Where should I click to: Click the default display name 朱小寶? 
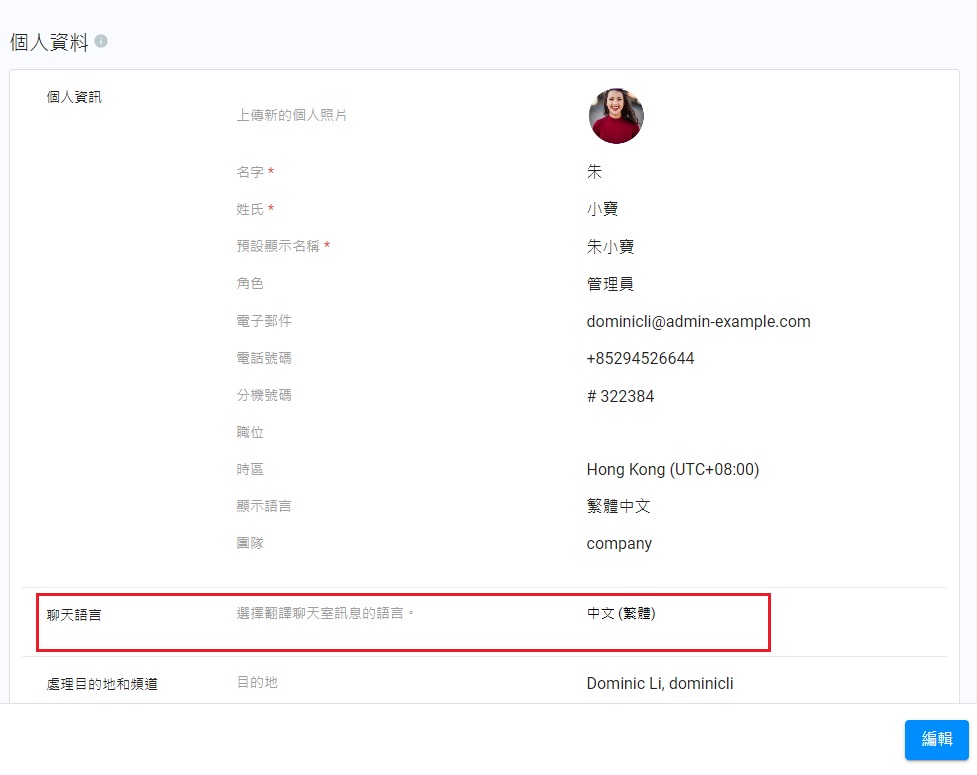[610, 247]
